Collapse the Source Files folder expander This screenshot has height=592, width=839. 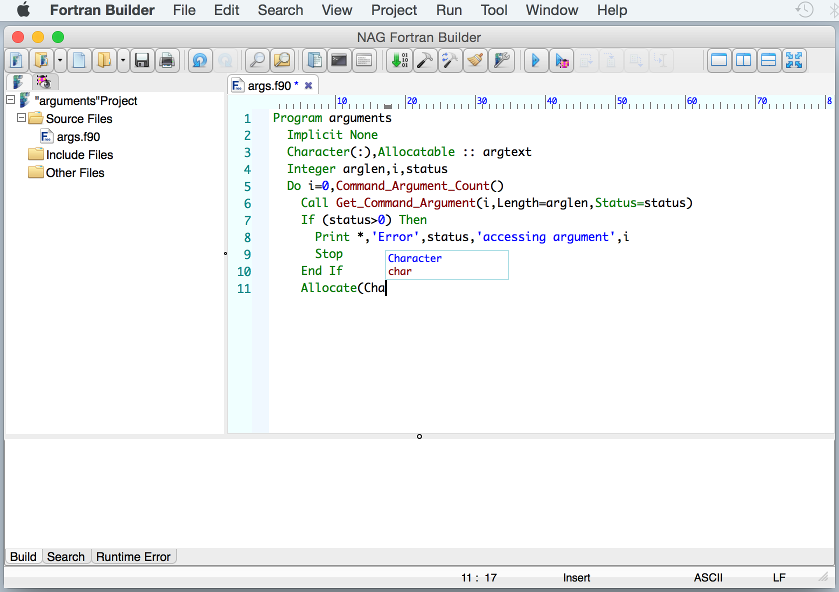[x=21, y=118]
